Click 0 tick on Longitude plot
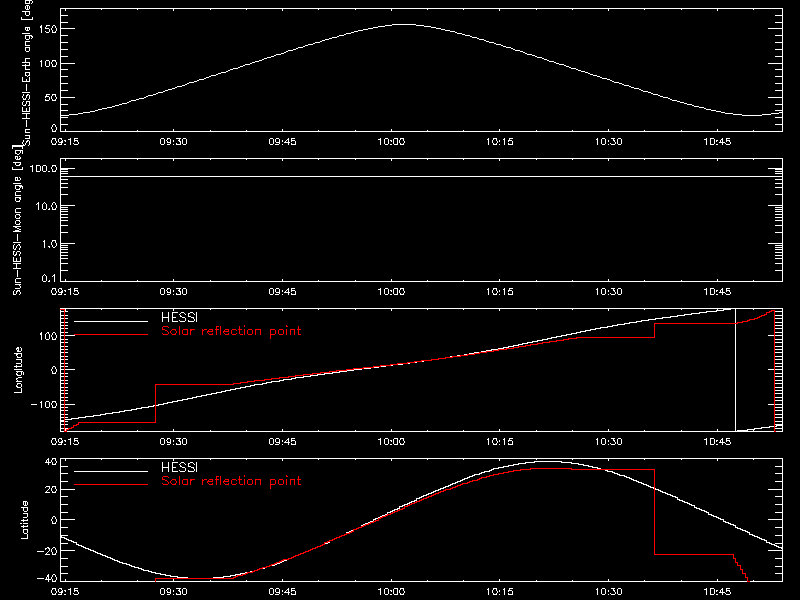800x600 pixels. pos(54,370)
